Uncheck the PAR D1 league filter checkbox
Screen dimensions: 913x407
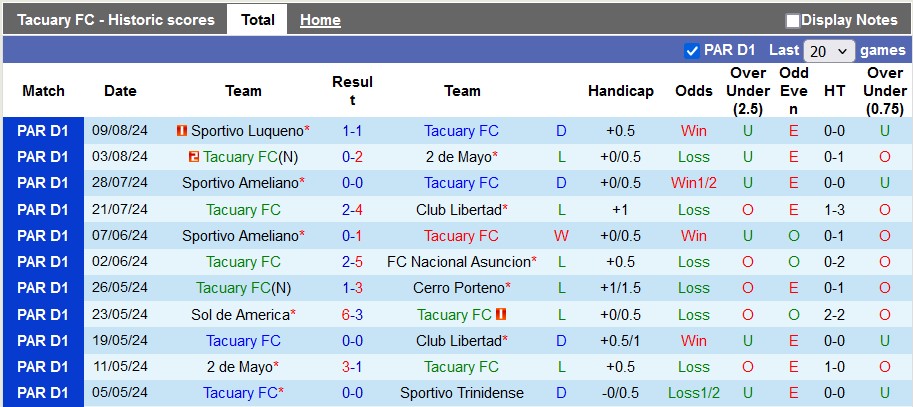point(691,50)
